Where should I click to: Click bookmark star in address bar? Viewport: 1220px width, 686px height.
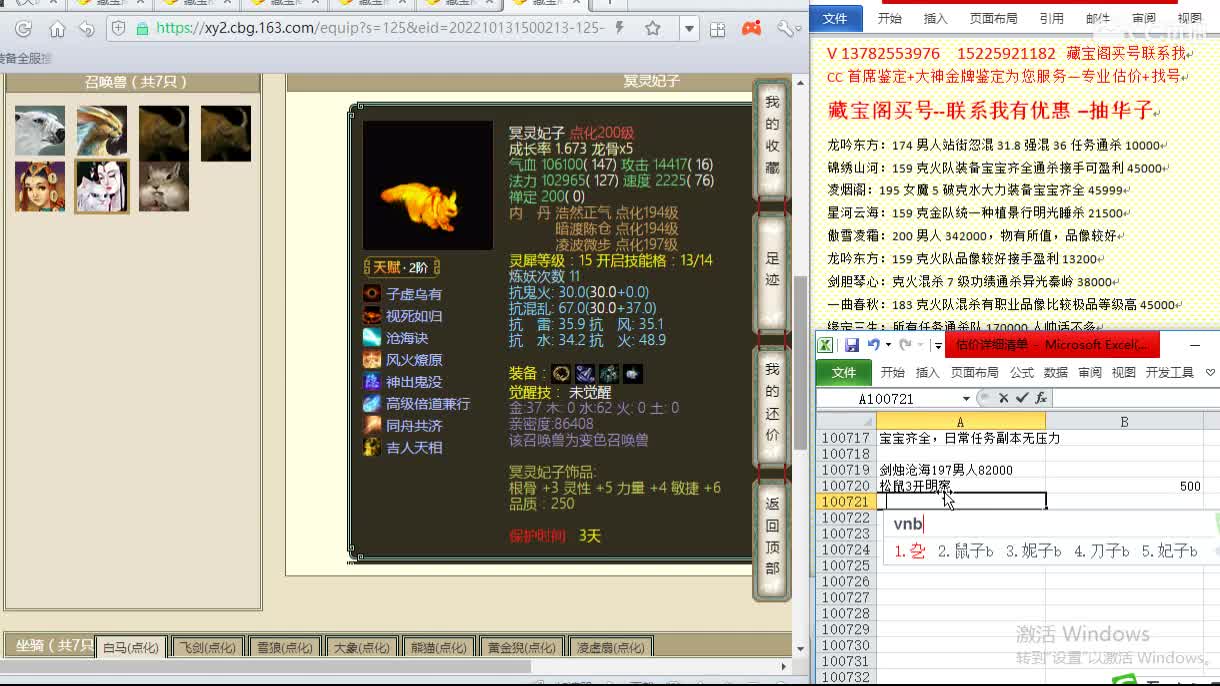click(652, 28)
